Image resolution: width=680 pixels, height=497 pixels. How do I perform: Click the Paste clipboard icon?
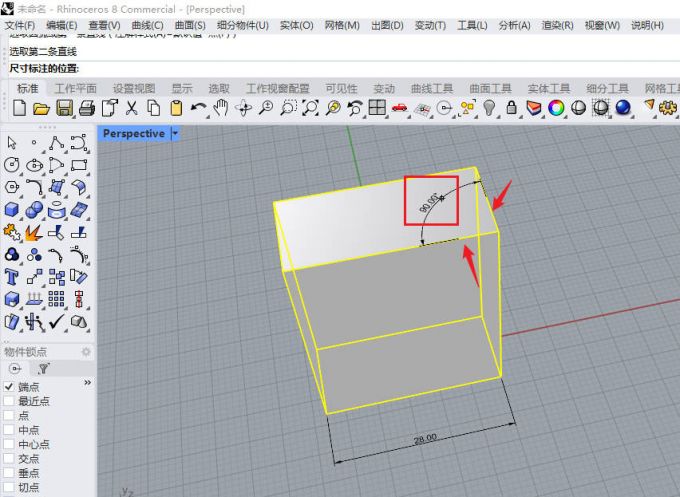point(176,108)
